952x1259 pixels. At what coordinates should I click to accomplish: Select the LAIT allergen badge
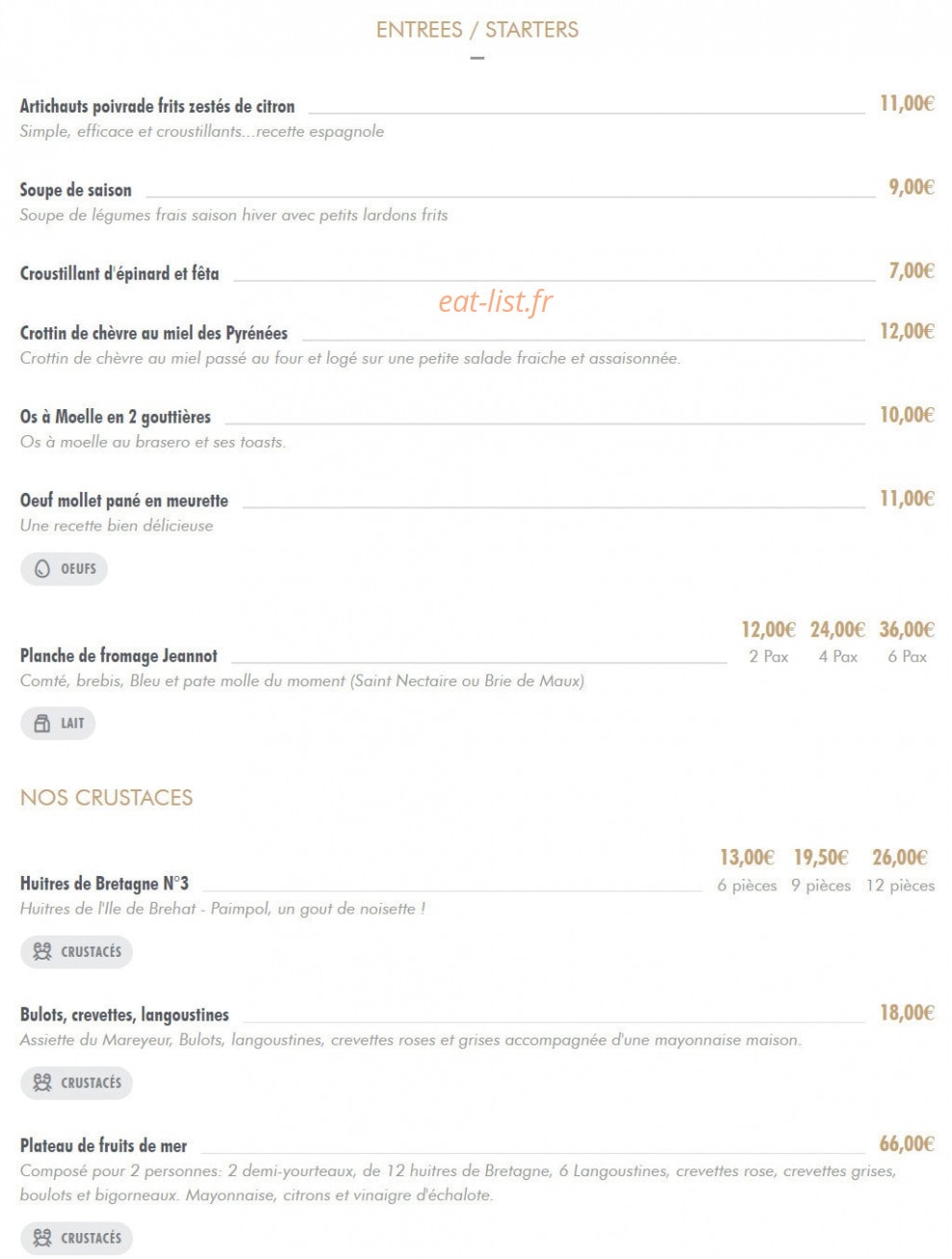[58, 723]
